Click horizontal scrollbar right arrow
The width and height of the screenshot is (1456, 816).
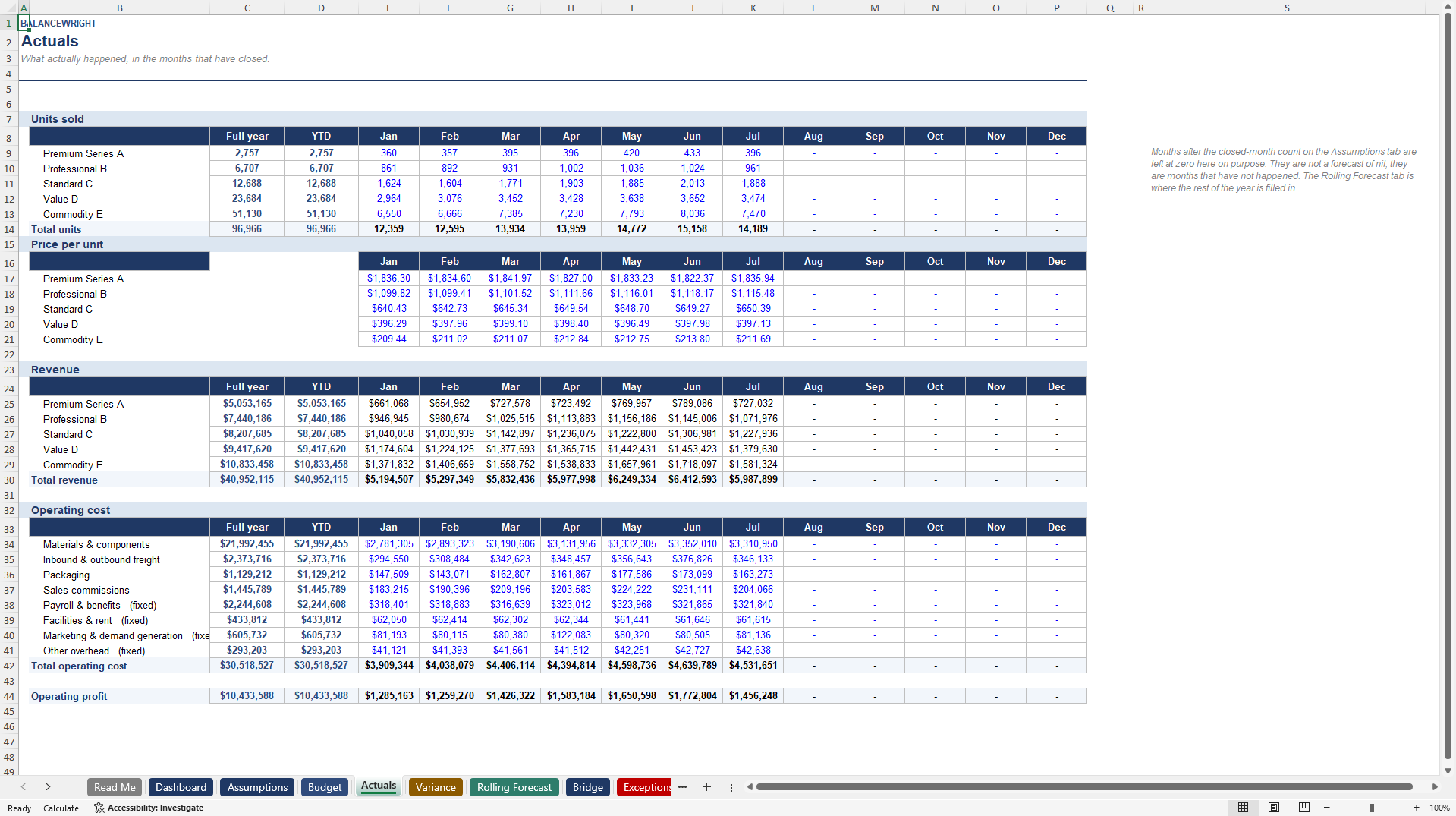tap(1435, 787)
